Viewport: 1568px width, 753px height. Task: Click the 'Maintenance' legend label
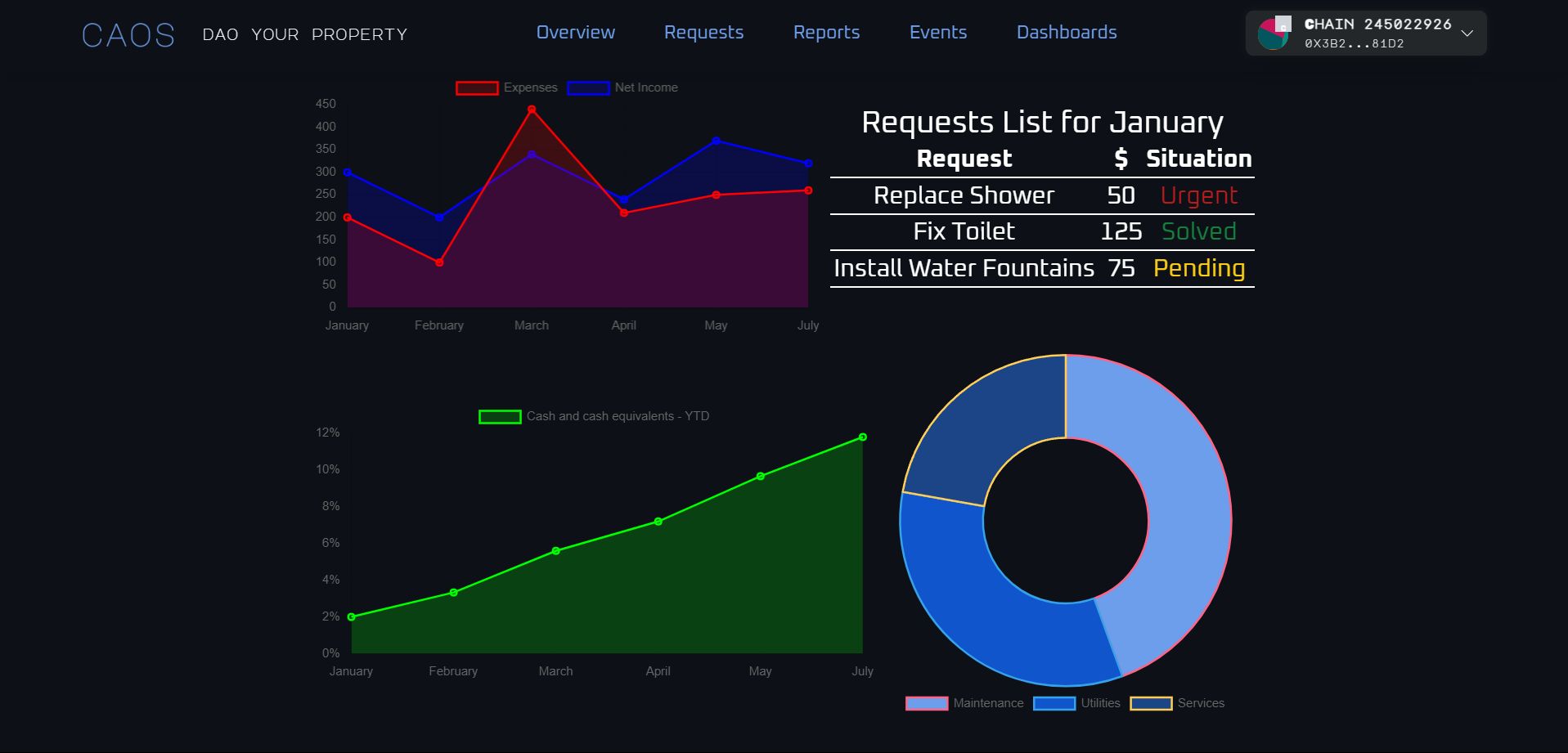coord(988,703)
